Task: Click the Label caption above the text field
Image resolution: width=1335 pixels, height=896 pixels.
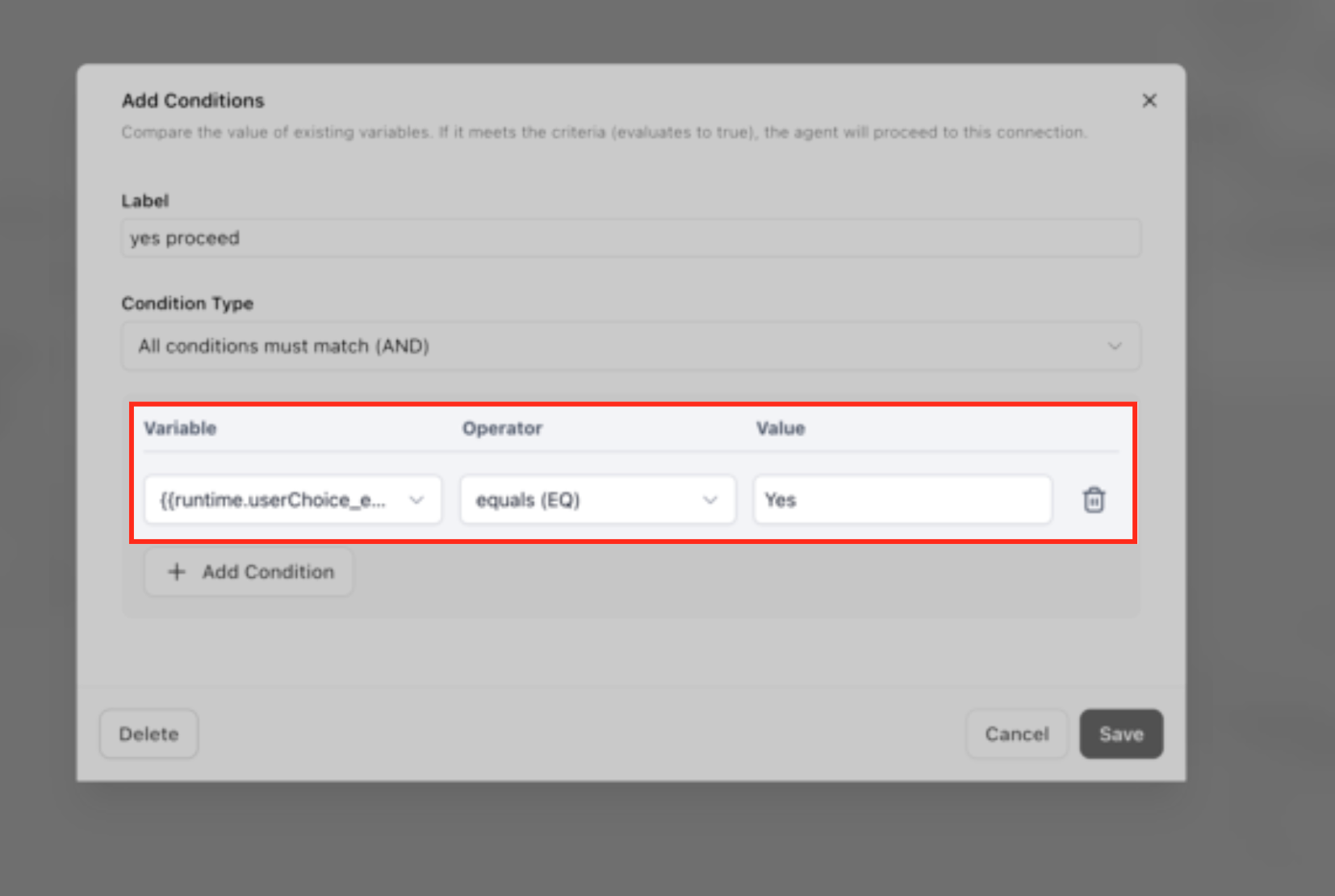Action: pyautogui.click(x=145, y=200)
